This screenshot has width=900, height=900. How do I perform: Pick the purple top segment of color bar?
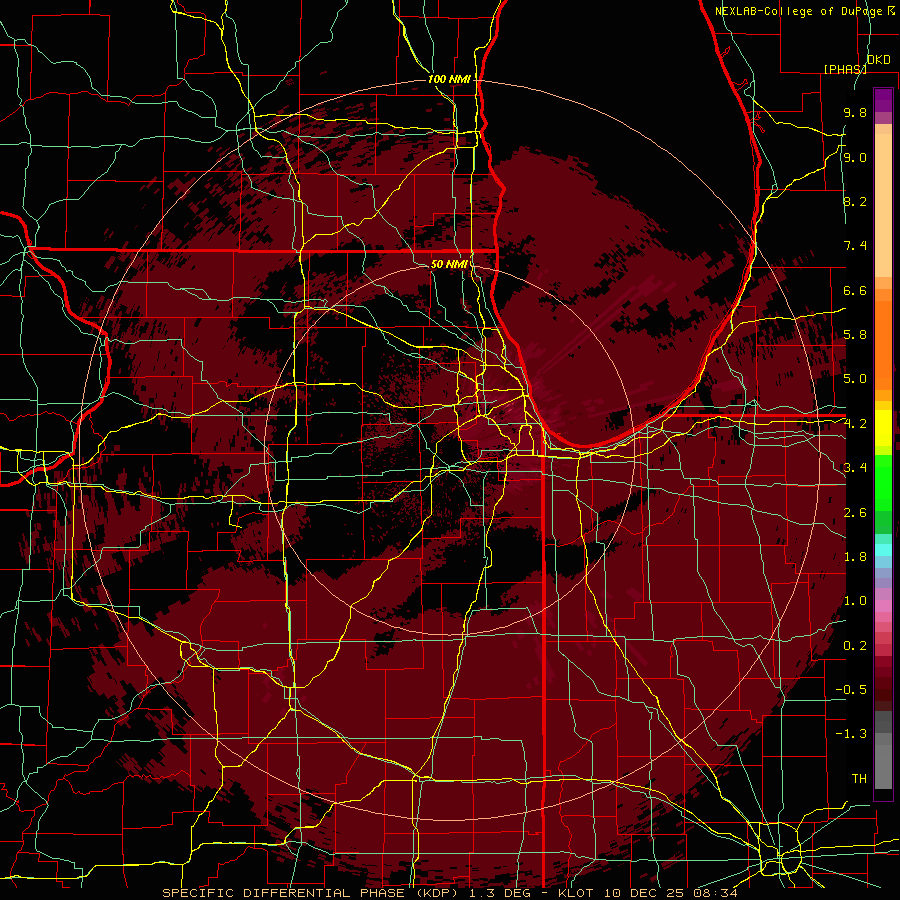point(883,100)
